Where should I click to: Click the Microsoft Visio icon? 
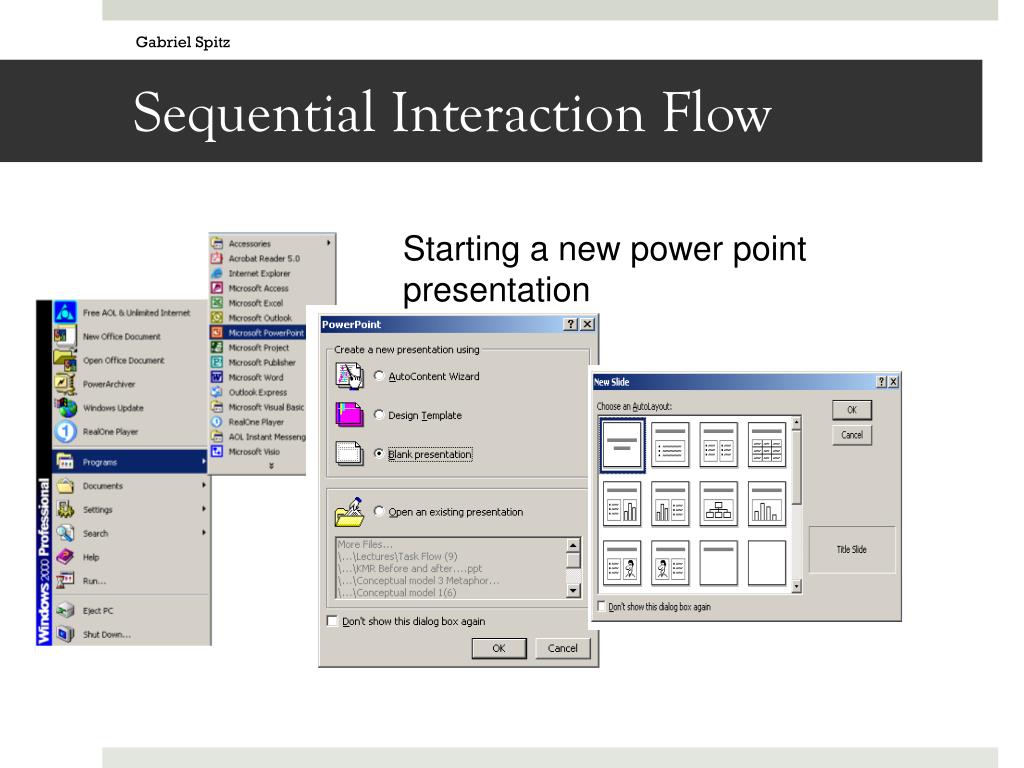click(217, 451)
